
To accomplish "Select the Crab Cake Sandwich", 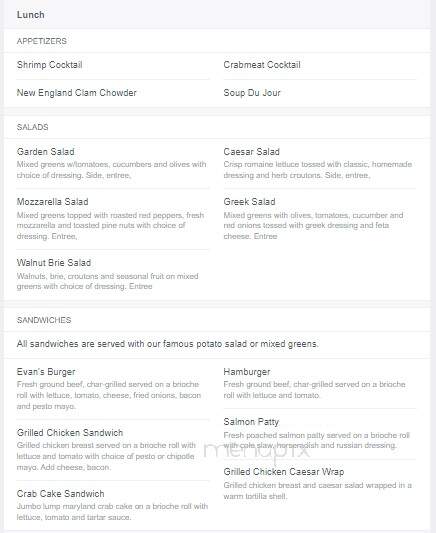I will [x=60, y=493].
